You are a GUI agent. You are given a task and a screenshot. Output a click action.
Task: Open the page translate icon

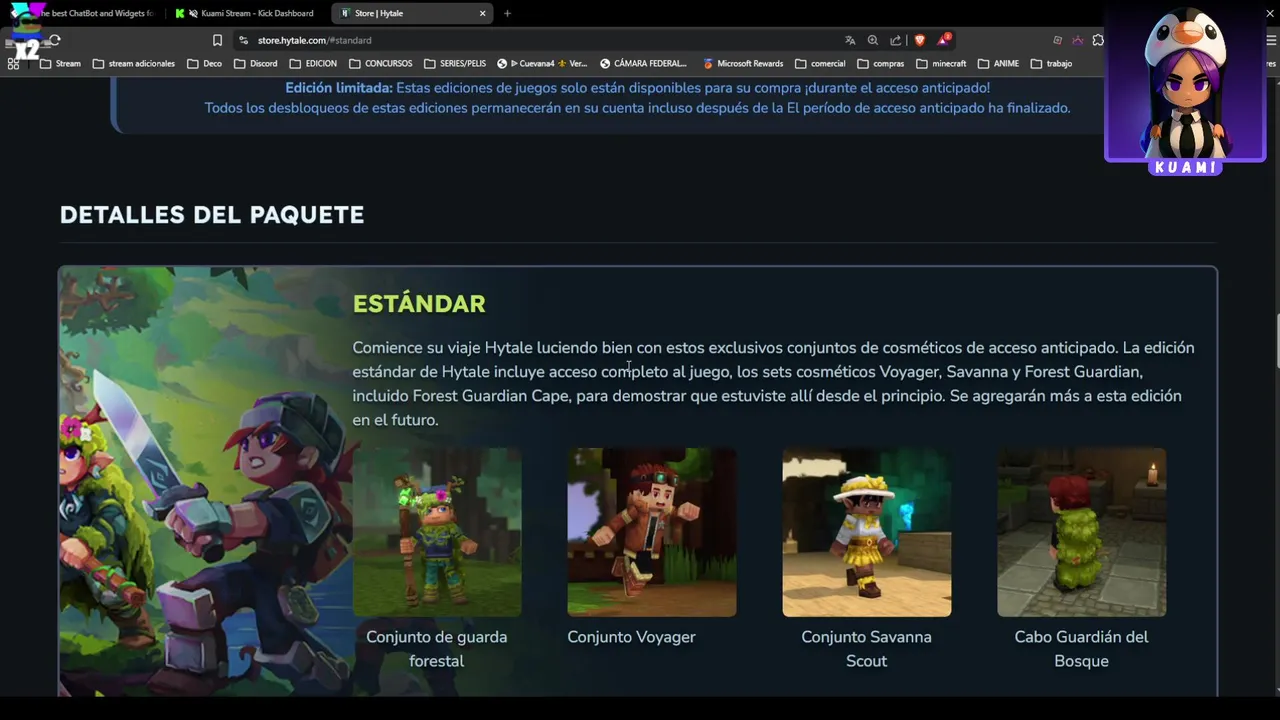(850, 40)
